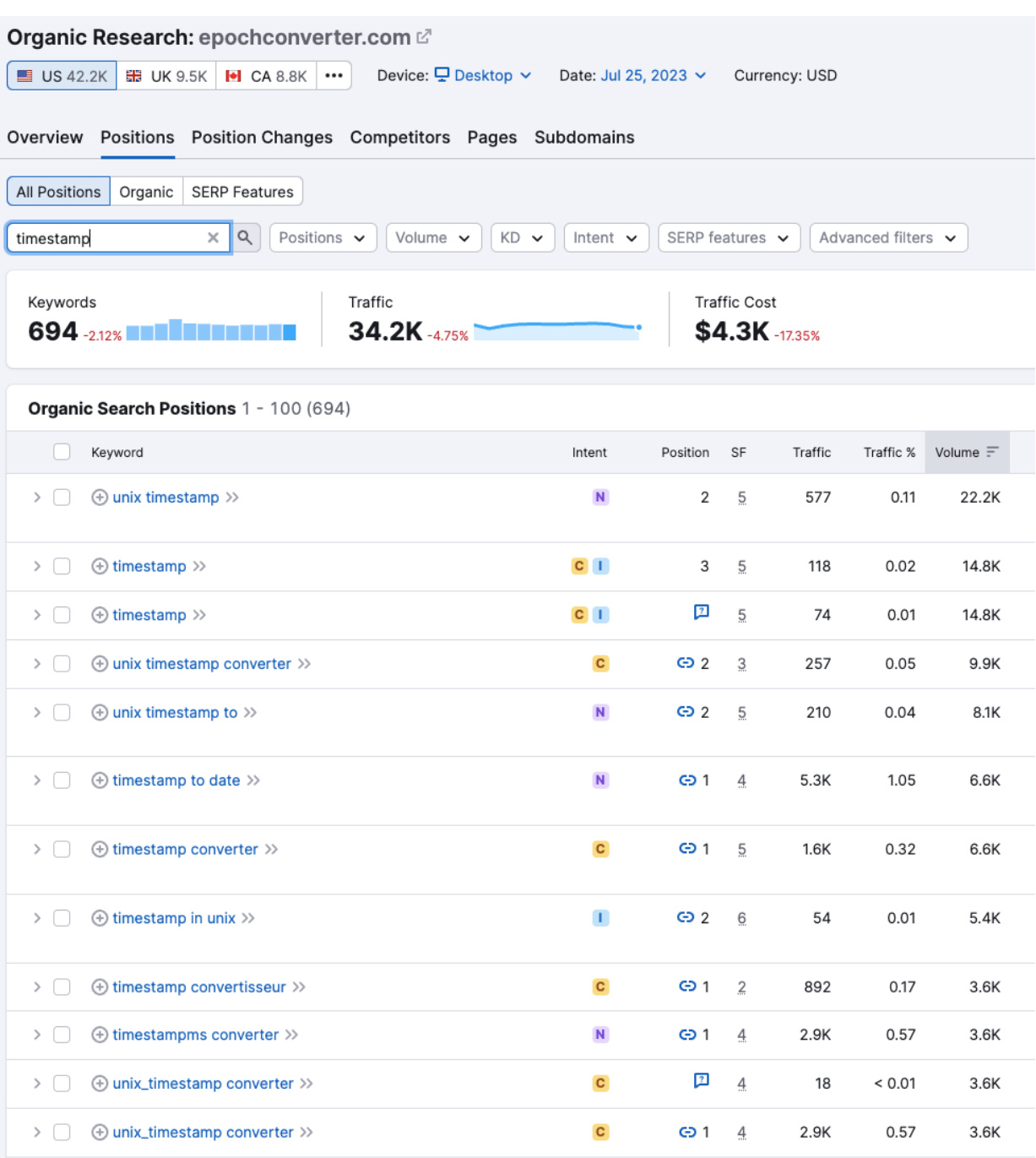The width and height of the screenshot is (1036, 1158).
Task: Select the Organic sub-tab
Action: pos(146,192)
